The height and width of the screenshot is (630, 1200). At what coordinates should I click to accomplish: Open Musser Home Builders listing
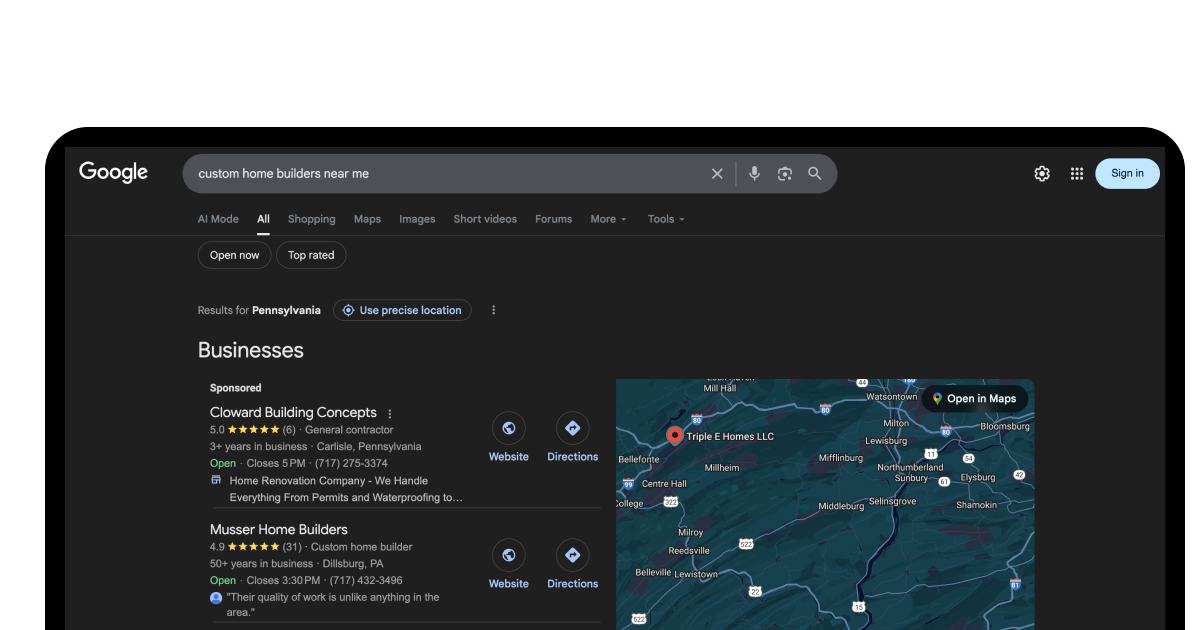tap(279, 529)
